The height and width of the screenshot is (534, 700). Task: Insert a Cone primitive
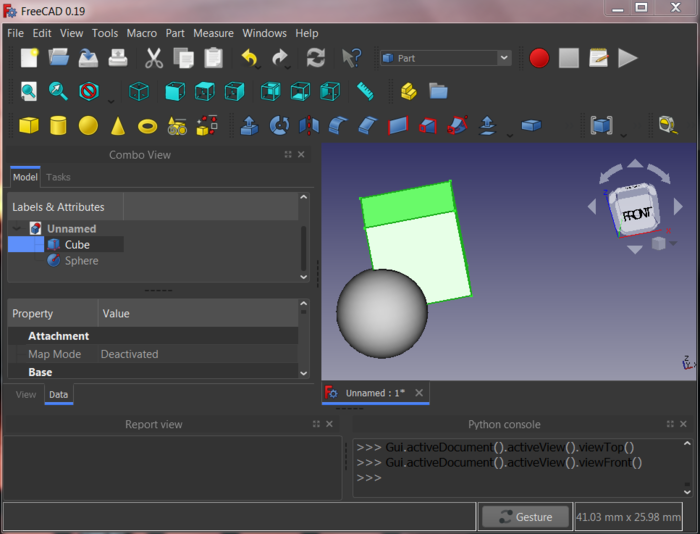pos(118,125)
